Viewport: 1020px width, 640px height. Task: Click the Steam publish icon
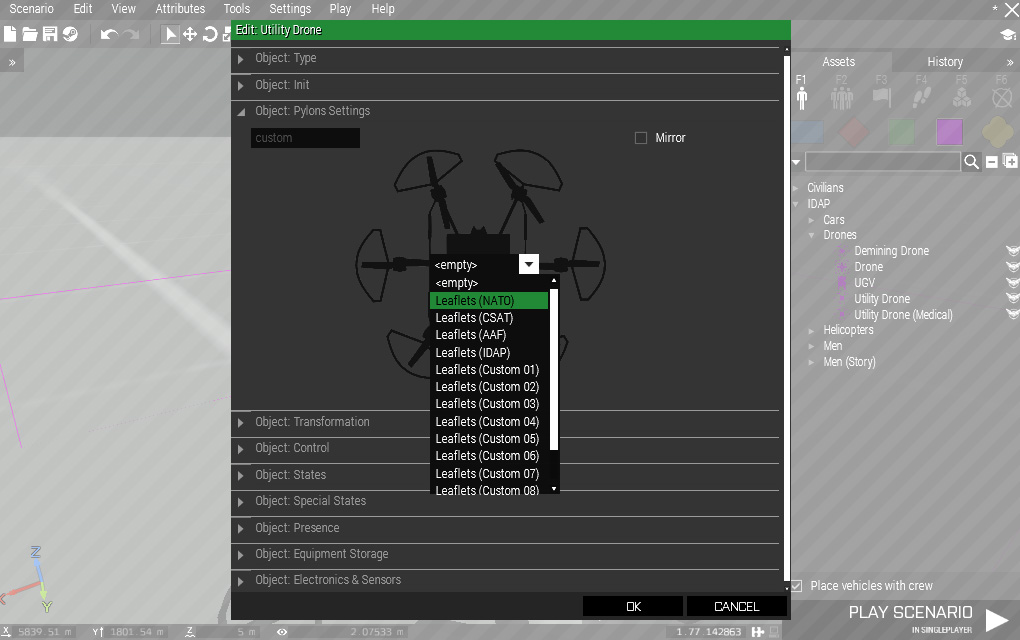click(x=70, y=34)
